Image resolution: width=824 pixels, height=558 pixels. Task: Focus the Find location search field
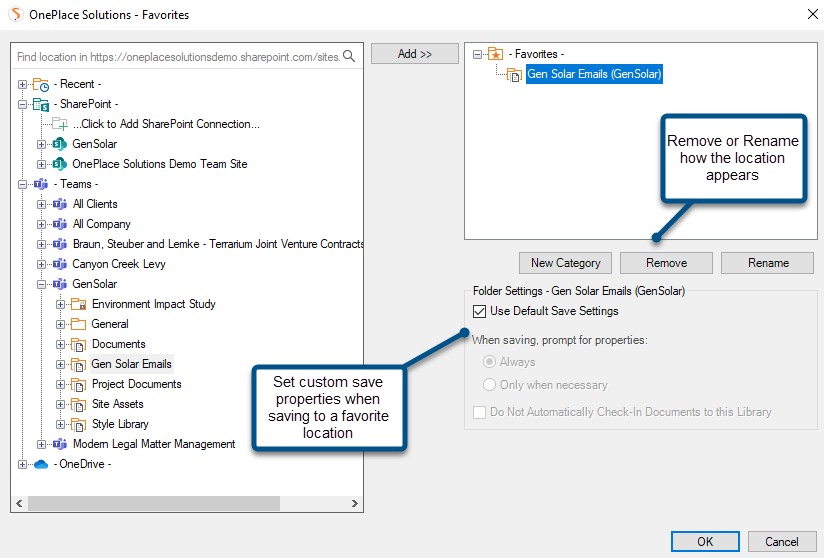point(179,57)
